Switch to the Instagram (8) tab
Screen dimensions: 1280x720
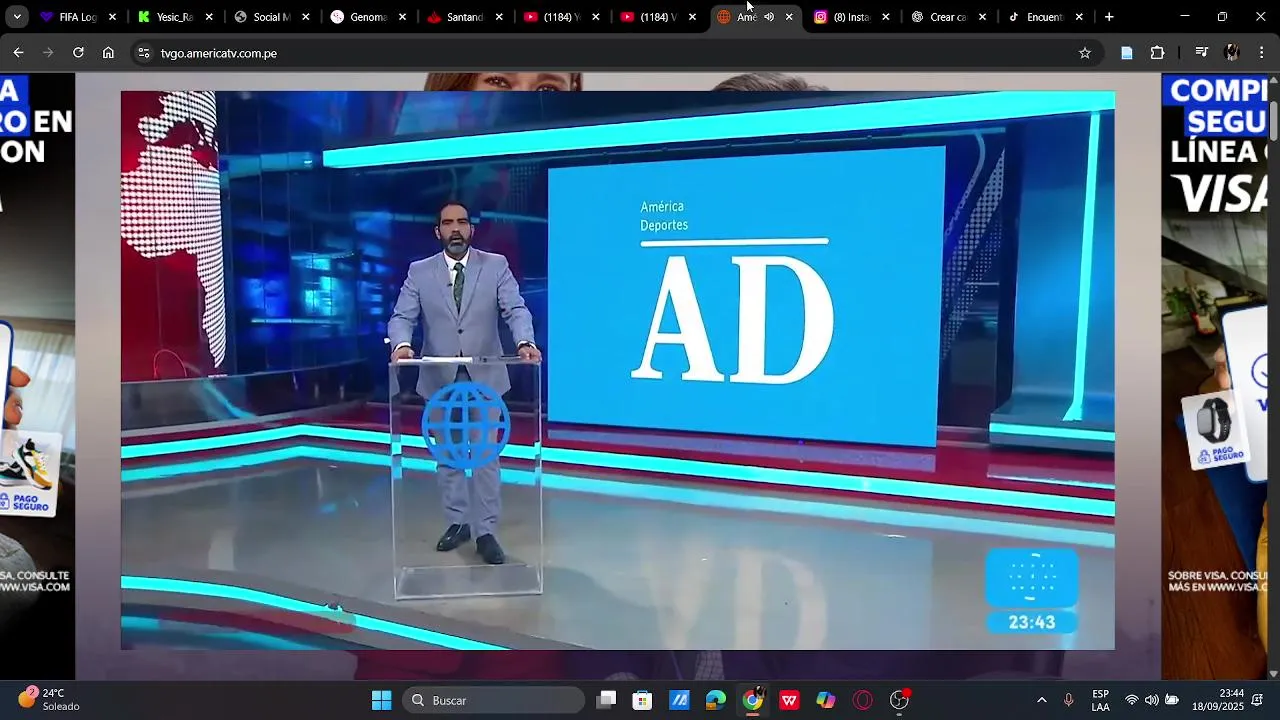[851, 17]
